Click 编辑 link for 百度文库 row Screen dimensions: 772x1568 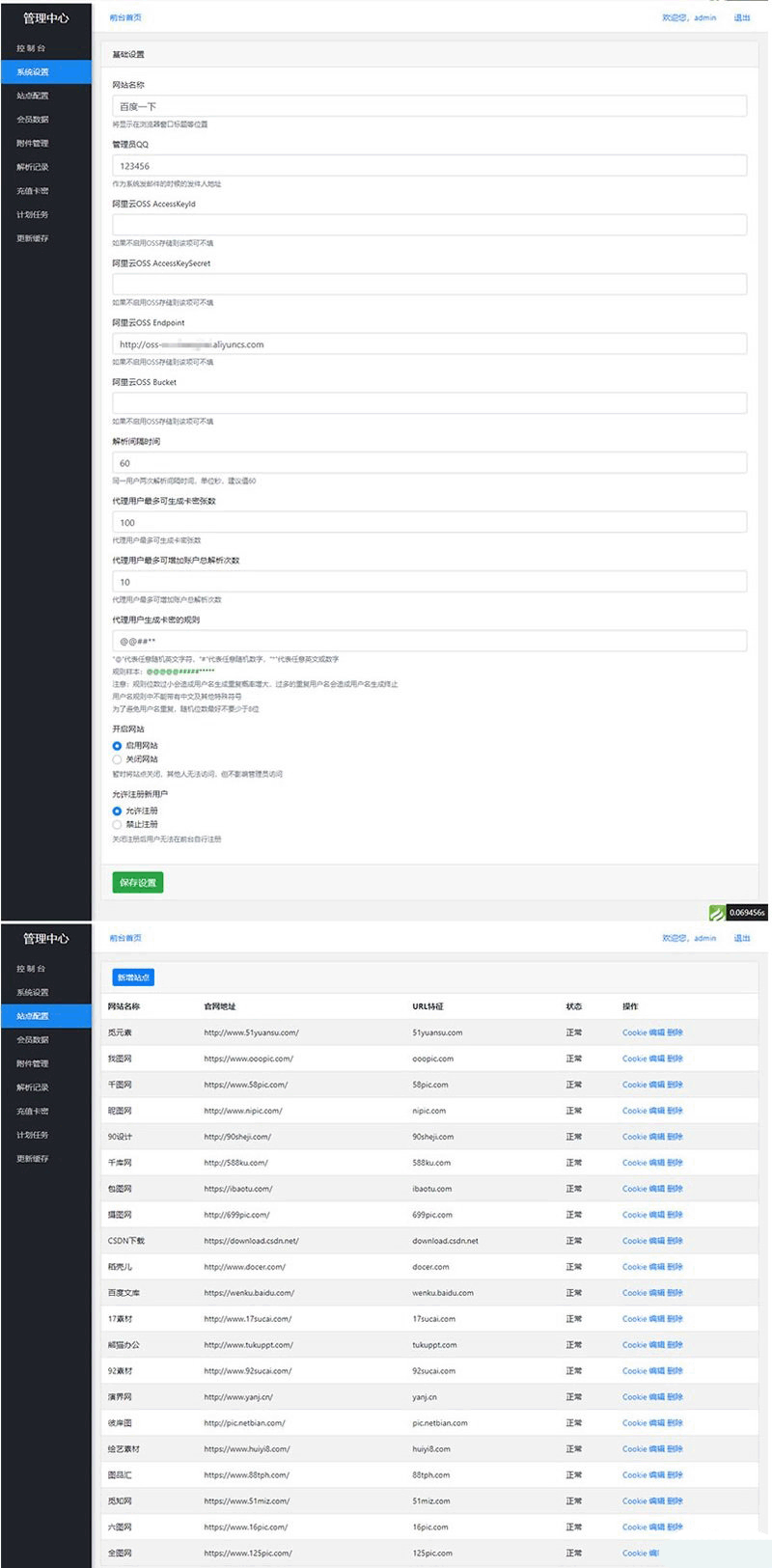657,1293
